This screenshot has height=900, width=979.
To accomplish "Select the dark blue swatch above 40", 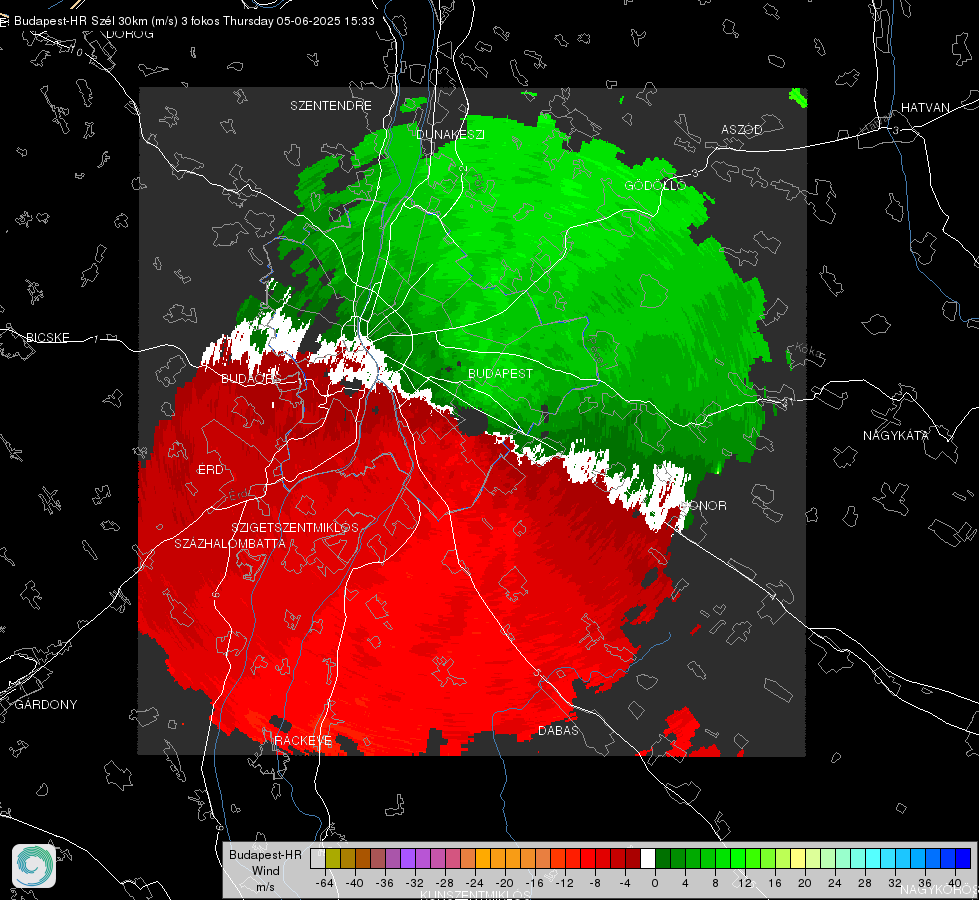I will [x=963, y=858].
